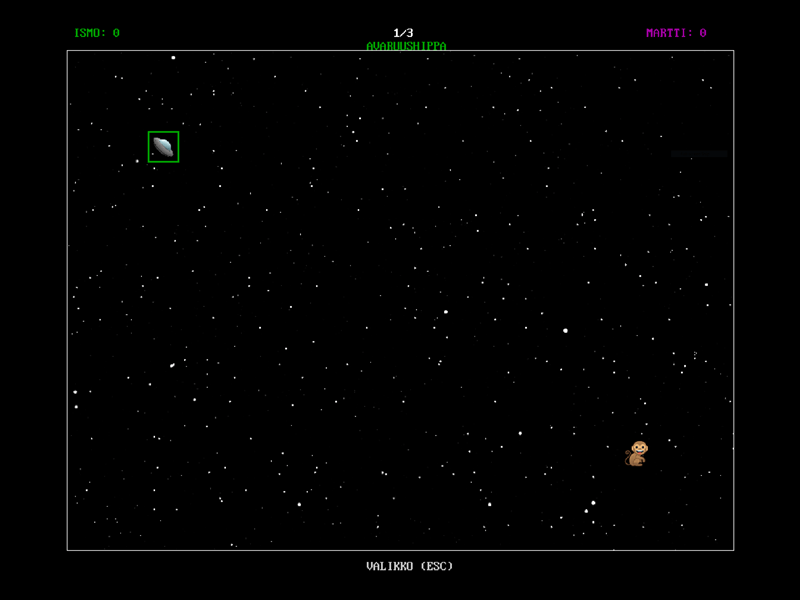Image resolution: width=800 pixels, height=600 pixels.
Task: Click the magenta MARTTI: 0 score
Action: (x=676, y=33)
